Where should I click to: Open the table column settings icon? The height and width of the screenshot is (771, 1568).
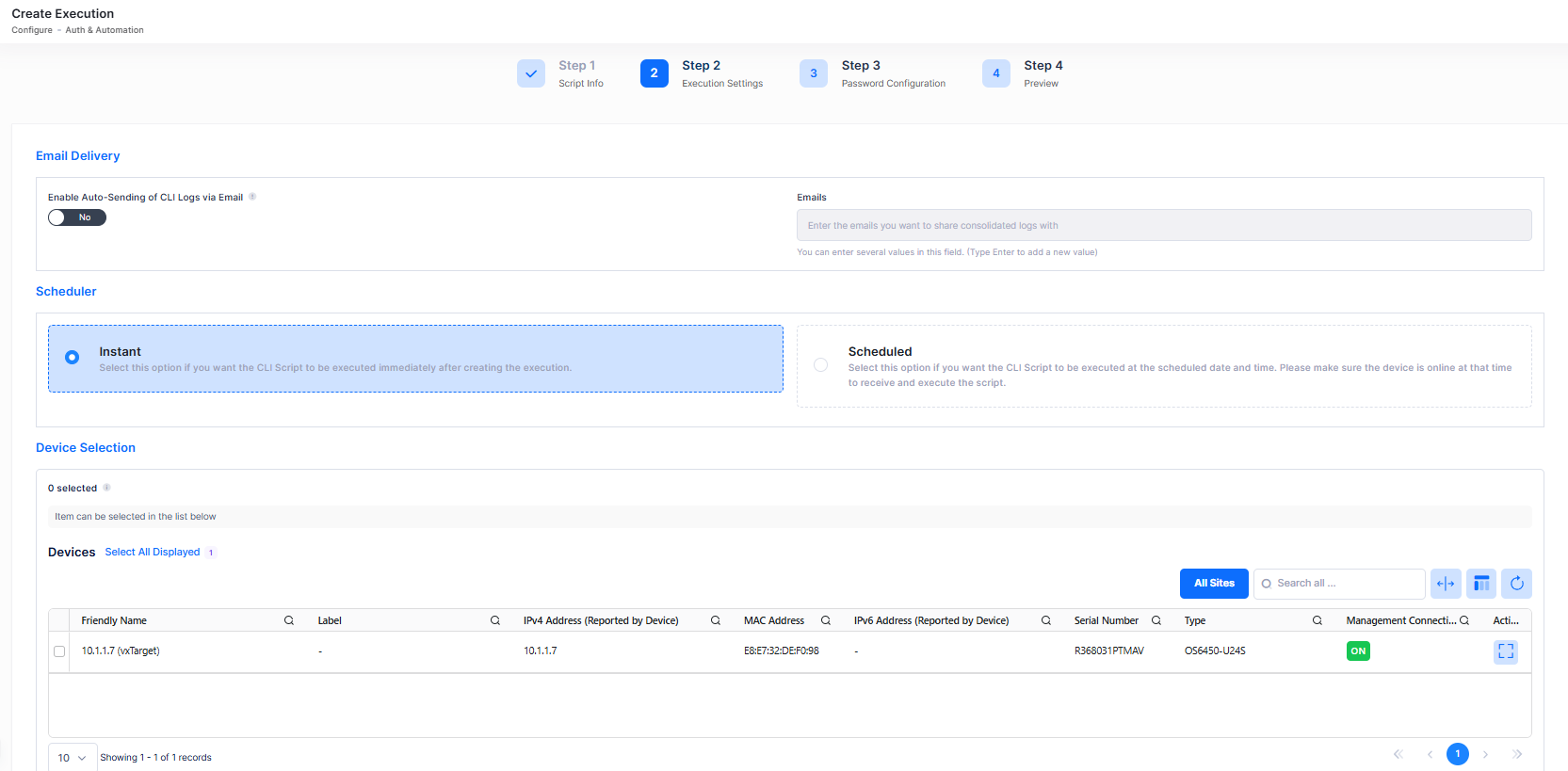[1481, 584]
